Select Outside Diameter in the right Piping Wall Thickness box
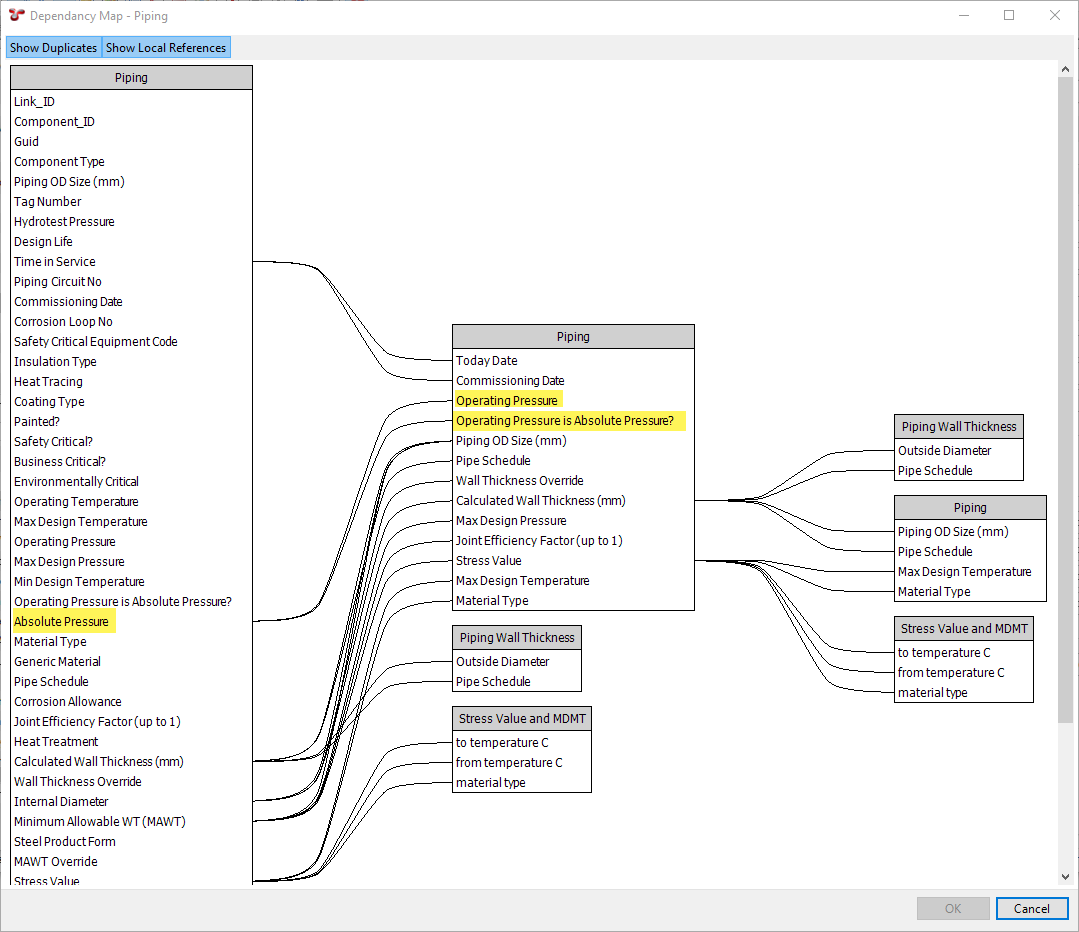 (944, 450)
